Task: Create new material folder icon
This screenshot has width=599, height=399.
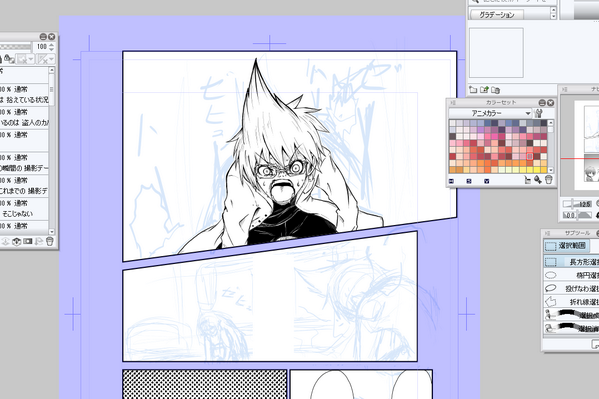Action: coord(473,90)
